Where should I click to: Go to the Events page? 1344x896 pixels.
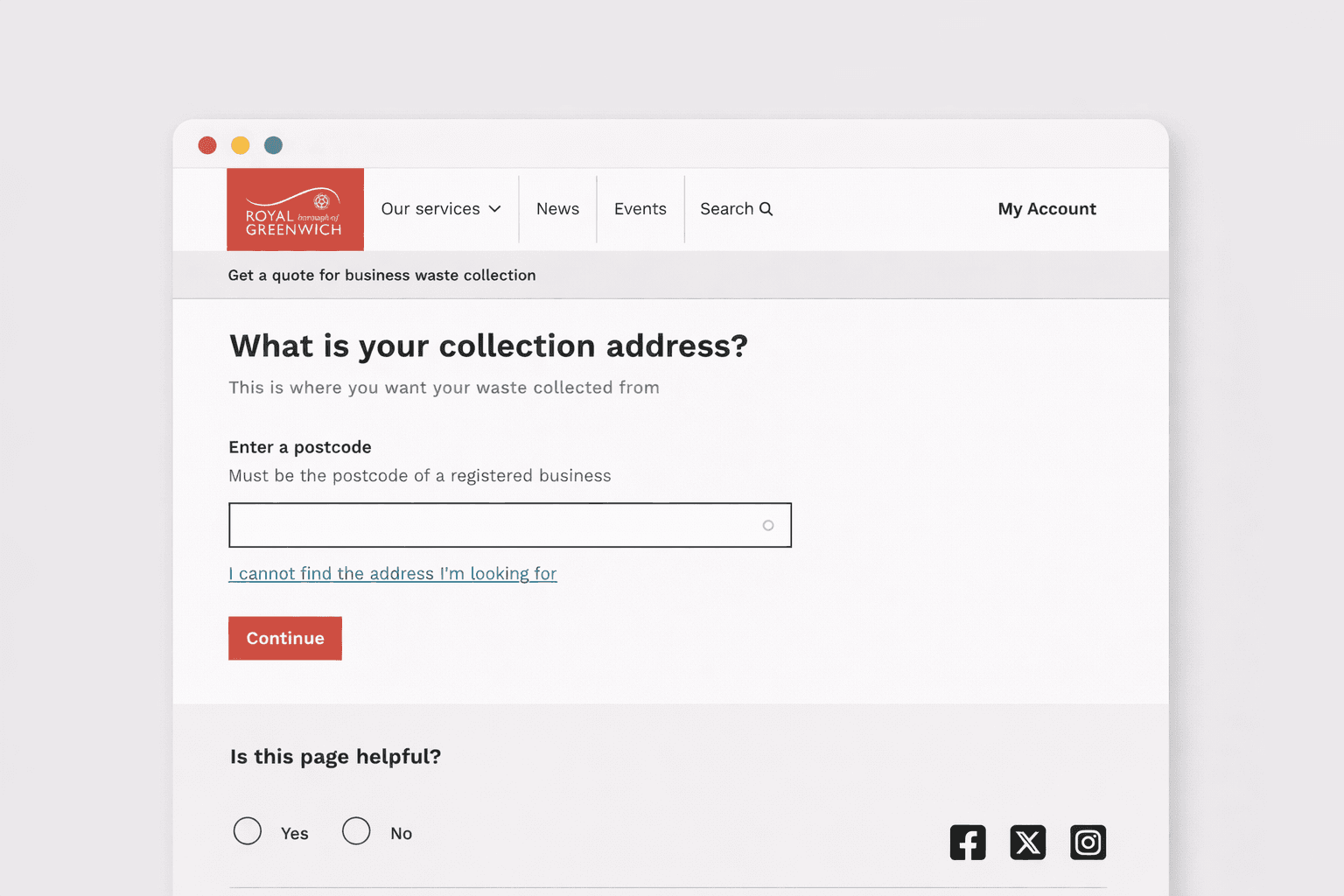[640, 209]
